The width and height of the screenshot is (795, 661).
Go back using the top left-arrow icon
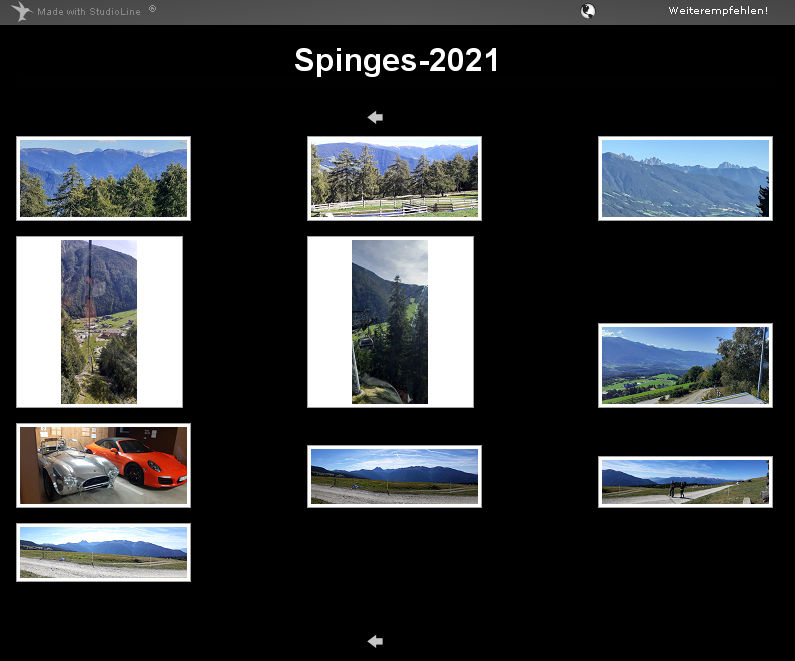(375, 117)
